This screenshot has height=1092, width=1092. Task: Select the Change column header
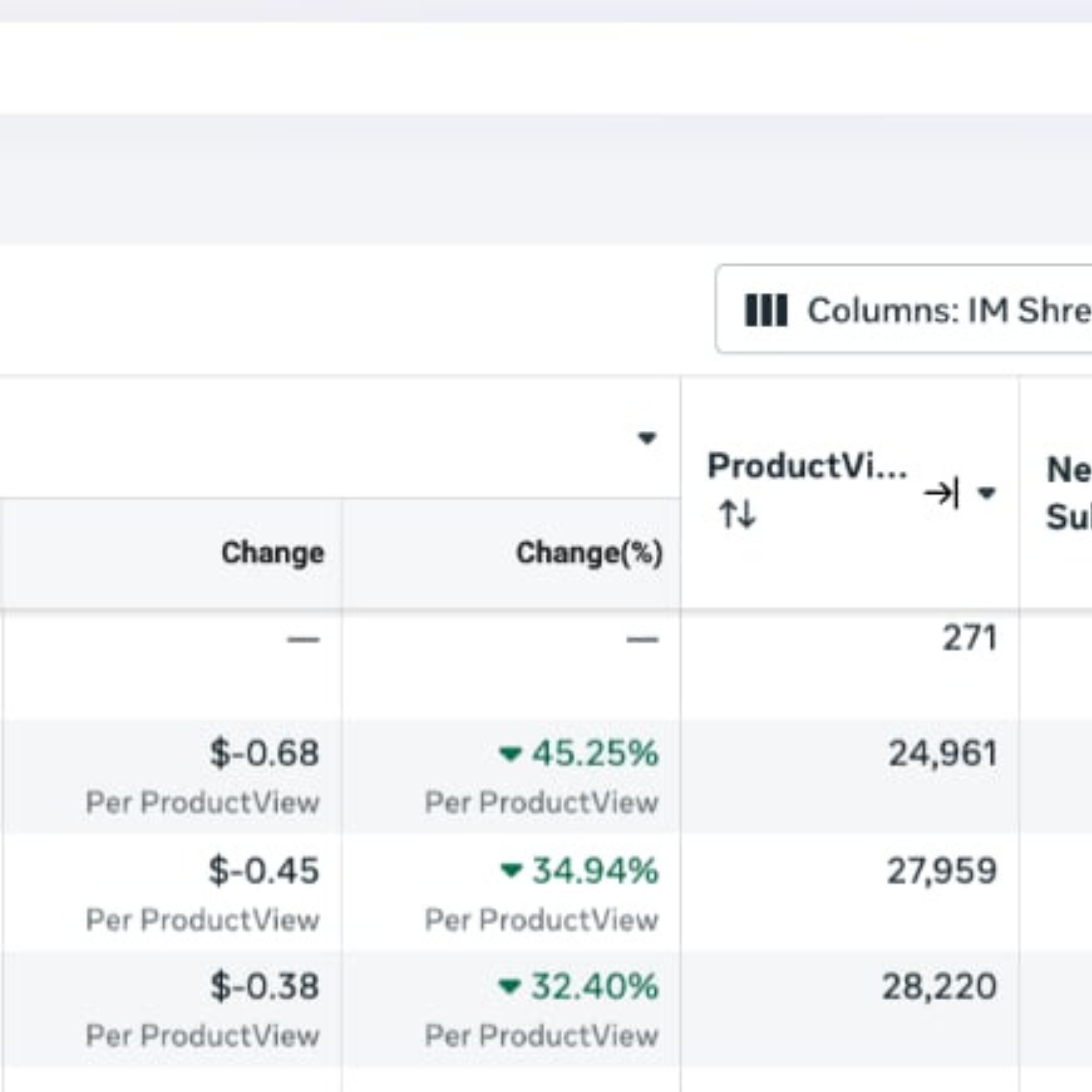coord(272,553)
